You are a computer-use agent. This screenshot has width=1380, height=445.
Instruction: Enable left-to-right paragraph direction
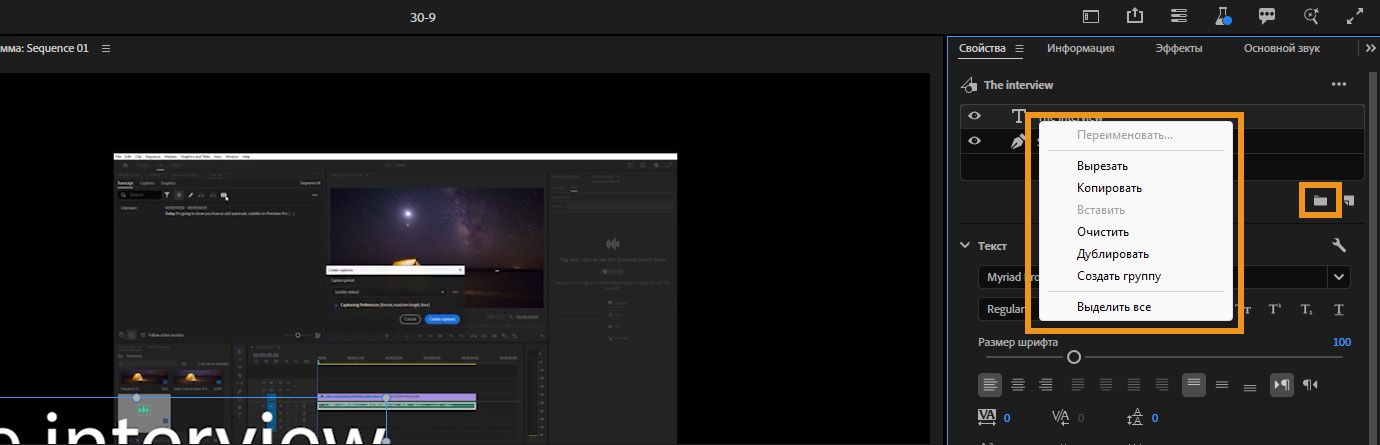(x=1281, y=384)
